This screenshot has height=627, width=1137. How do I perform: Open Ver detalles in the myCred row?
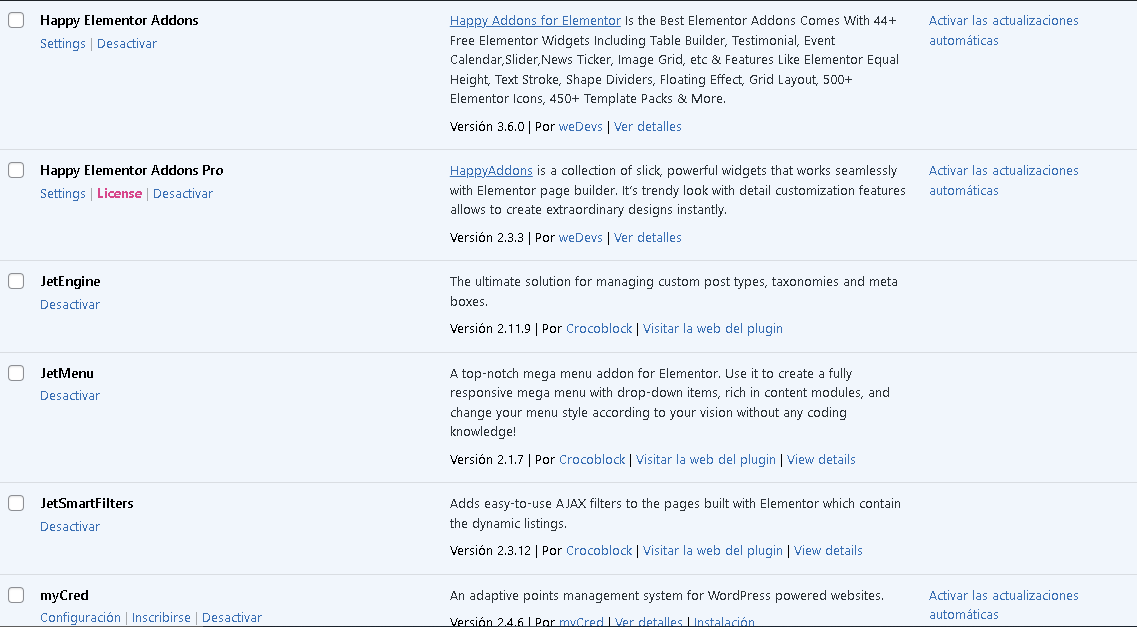click(x=648, y=621)
